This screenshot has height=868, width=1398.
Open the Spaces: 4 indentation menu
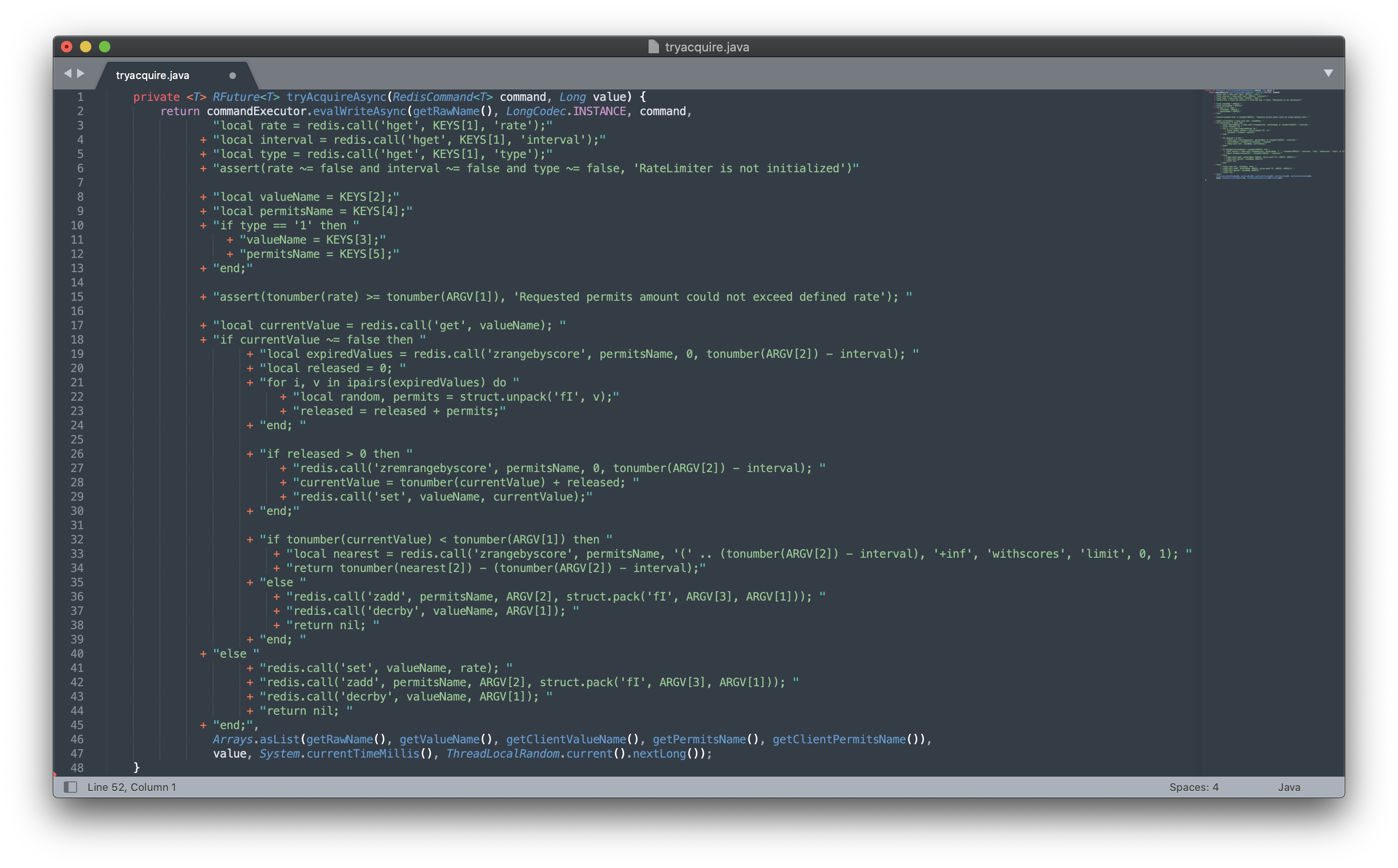(x=1194, y=787)
